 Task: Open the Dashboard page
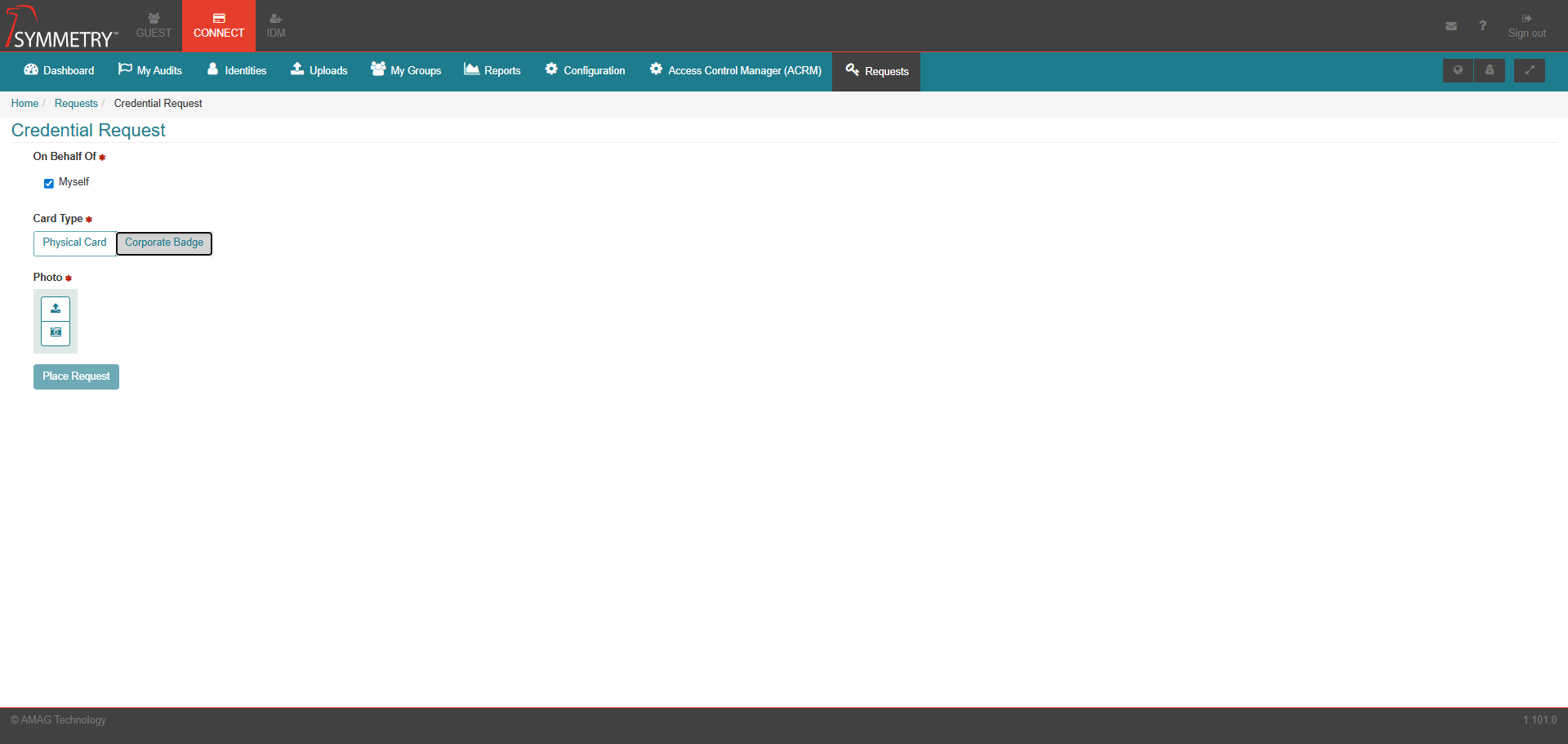point(57,71)
